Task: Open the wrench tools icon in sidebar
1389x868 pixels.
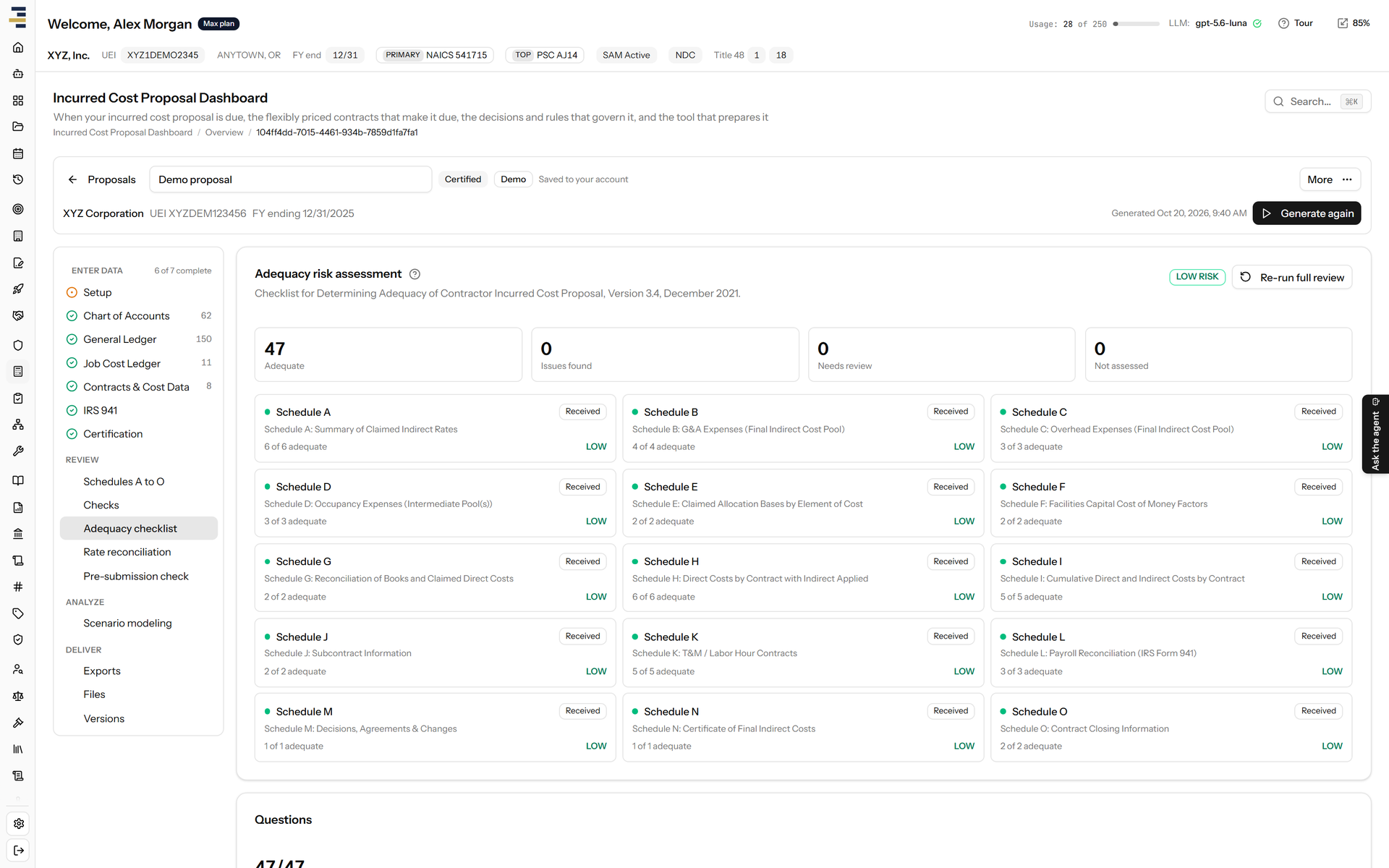Action: tap(18, 451)
